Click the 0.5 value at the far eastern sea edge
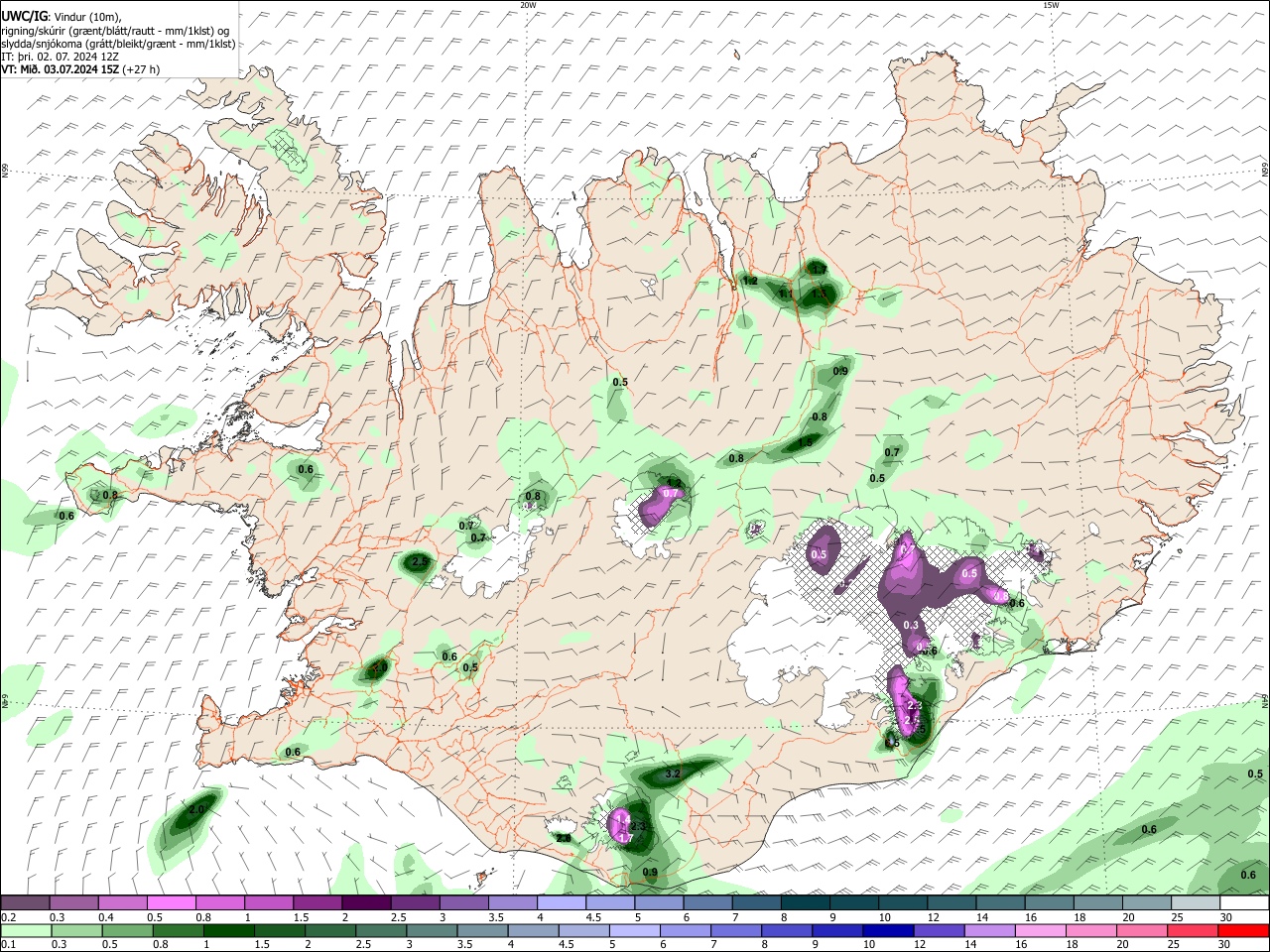Screen dimensions: 1270x952 coord(1255,773)
